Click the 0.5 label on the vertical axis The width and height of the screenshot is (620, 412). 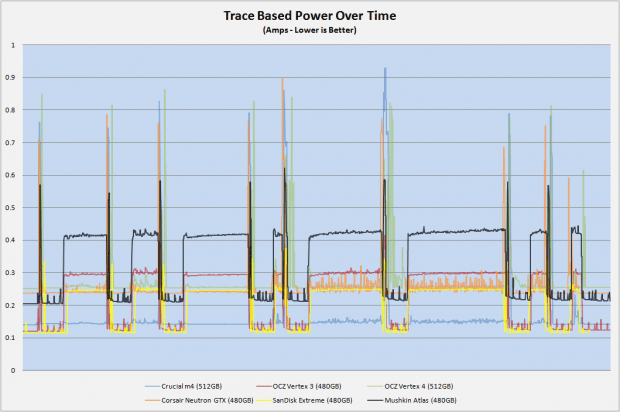[11, 208]
